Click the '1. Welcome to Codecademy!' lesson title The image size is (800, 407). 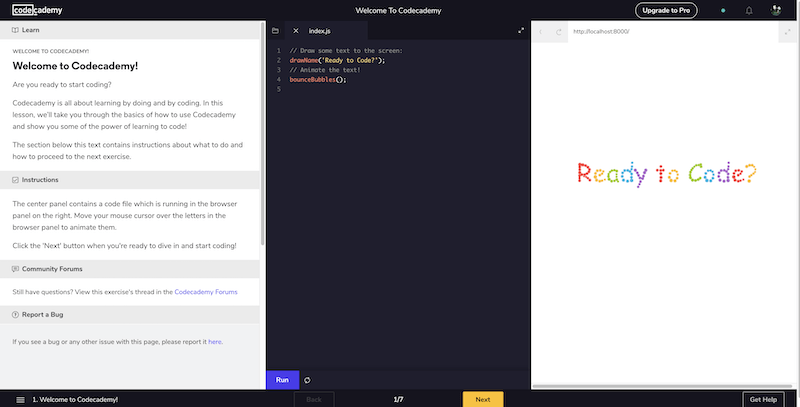point(75,400)
